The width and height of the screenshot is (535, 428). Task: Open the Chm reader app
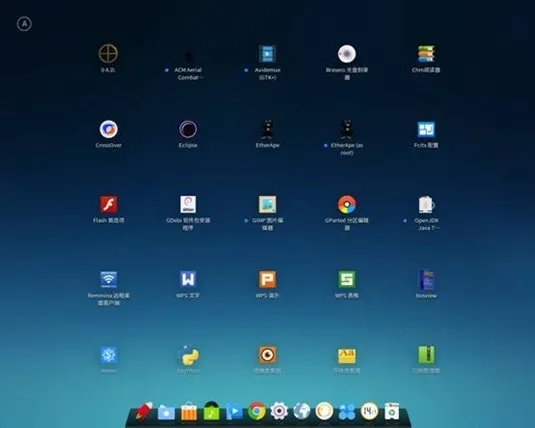[426, 54]
